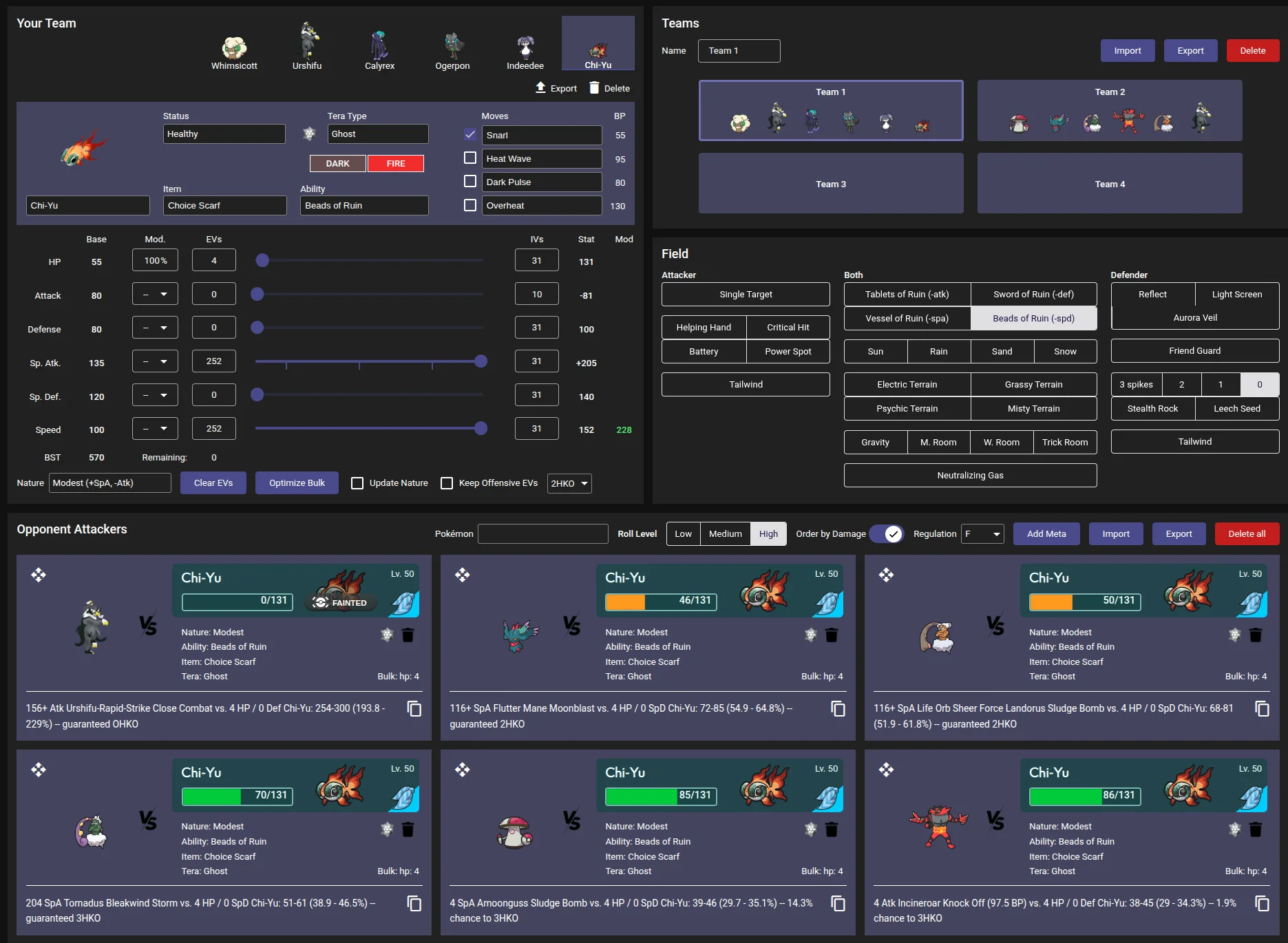The image size is (1288, 943).
Task: Open the Sp. Def. stat modifier dropdown
Action: pos(155,395)
